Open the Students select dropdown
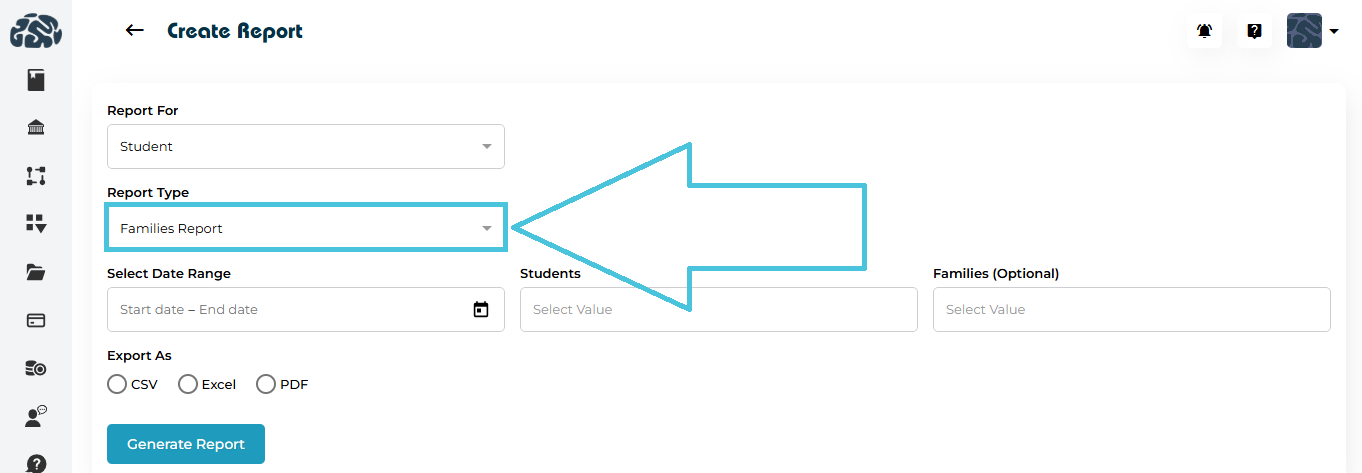The image size is (1362, 473). [718, 310]
